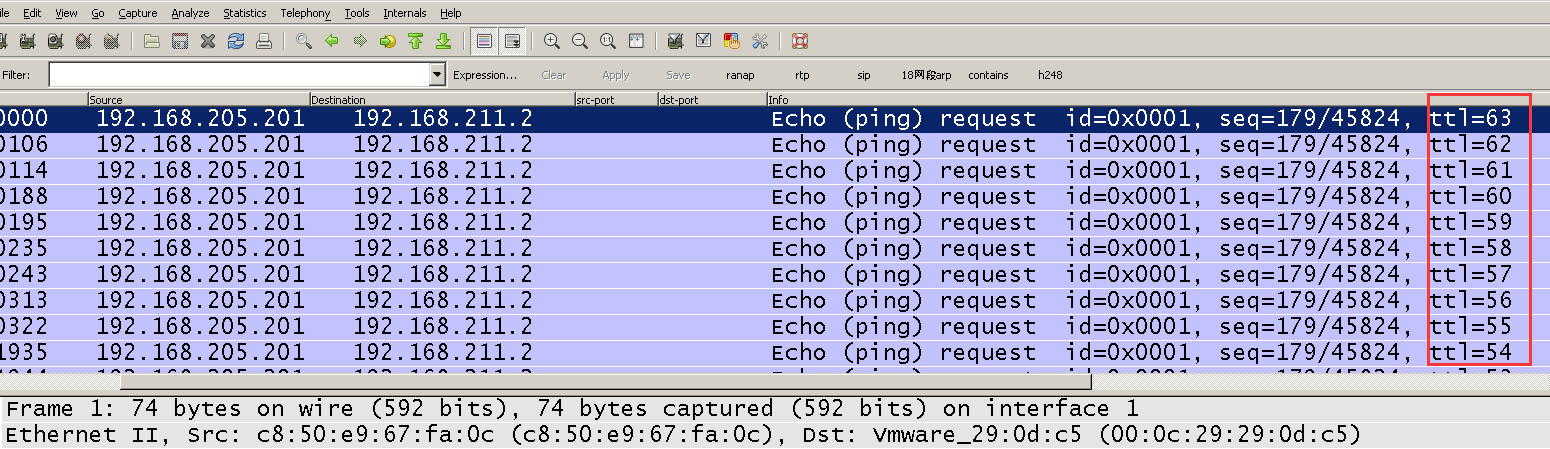1550x449 pixels.
Task: Stop the running live capture
Action: (x=84, y=41)
